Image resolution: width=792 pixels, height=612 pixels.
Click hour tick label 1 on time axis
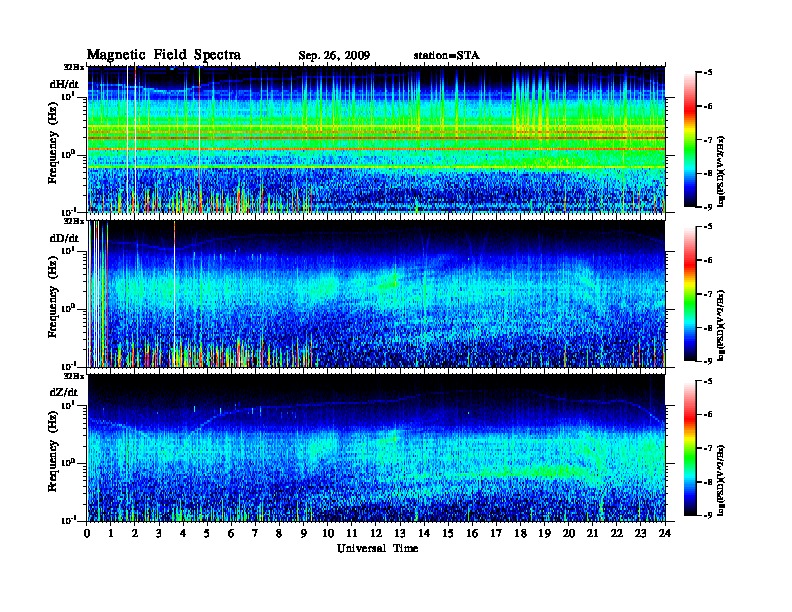111,534
